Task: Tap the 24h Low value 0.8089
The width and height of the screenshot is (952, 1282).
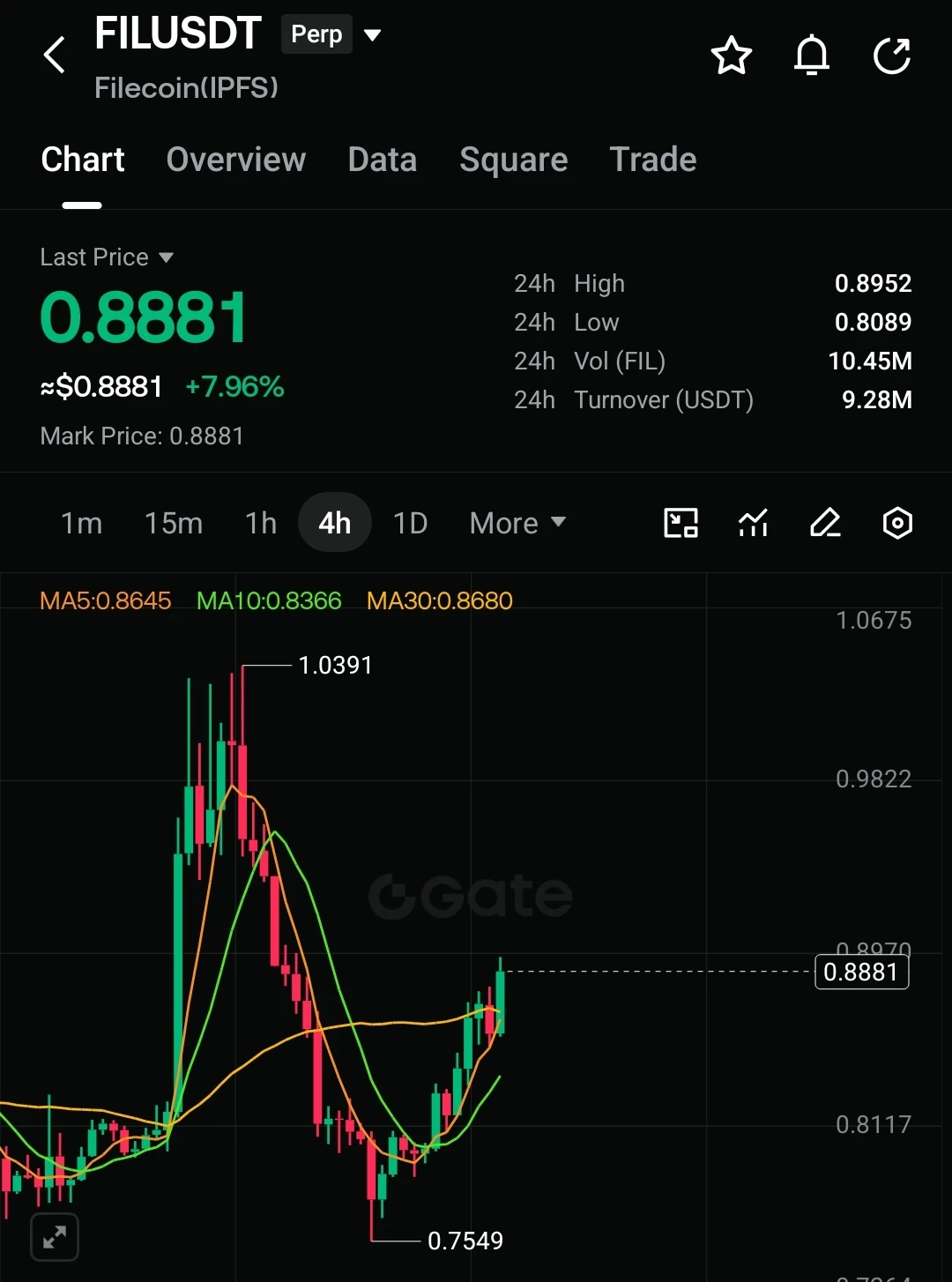Action: (x=873, y=323)
